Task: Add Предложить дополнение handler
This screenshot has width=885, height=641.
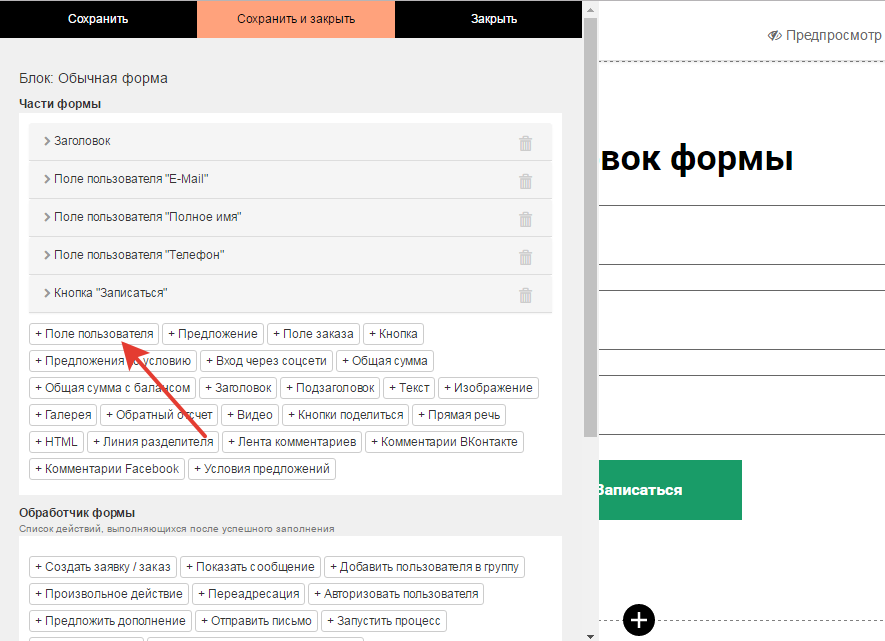Action: pos(111,621)
